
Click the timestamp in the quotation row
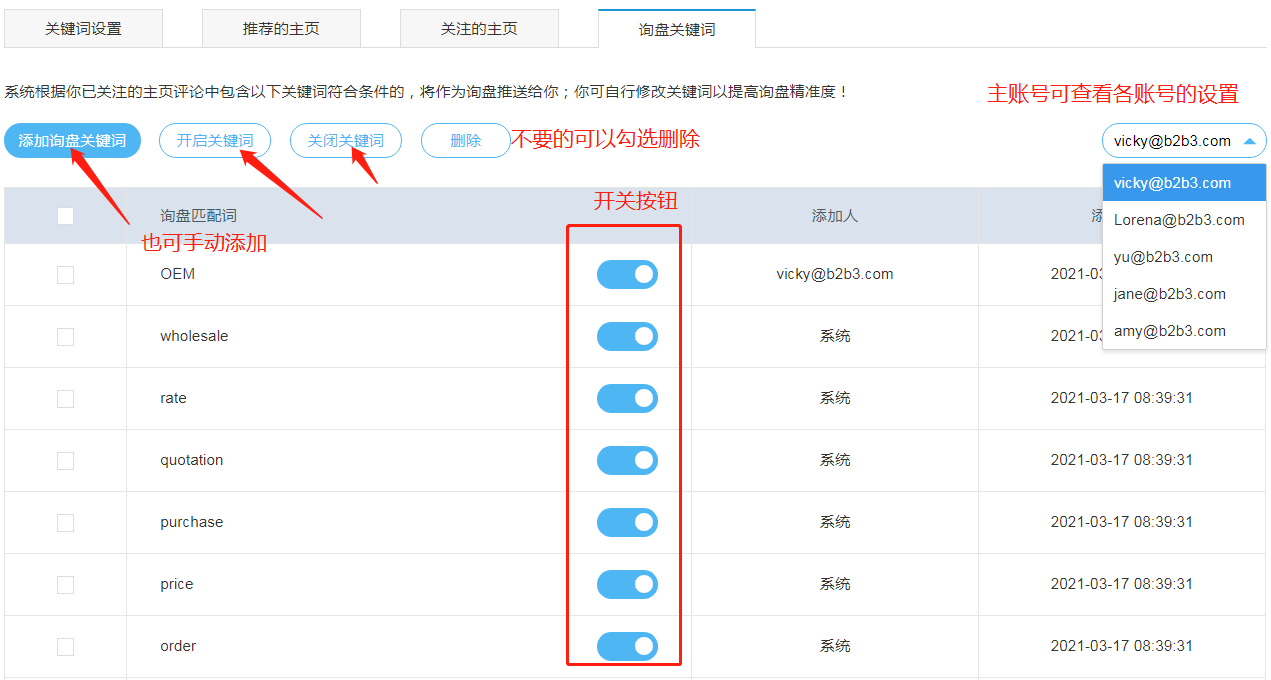(x=1121, y=460)
